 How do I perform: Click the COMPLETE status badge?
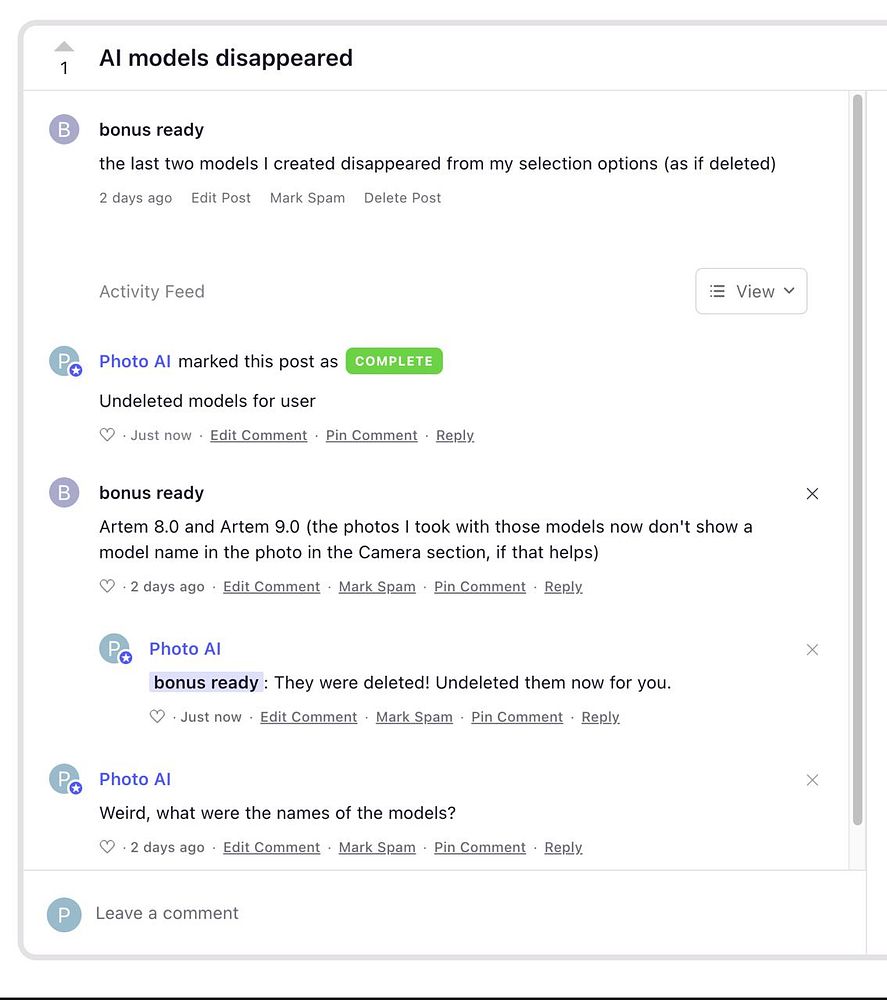pos(394,361)
